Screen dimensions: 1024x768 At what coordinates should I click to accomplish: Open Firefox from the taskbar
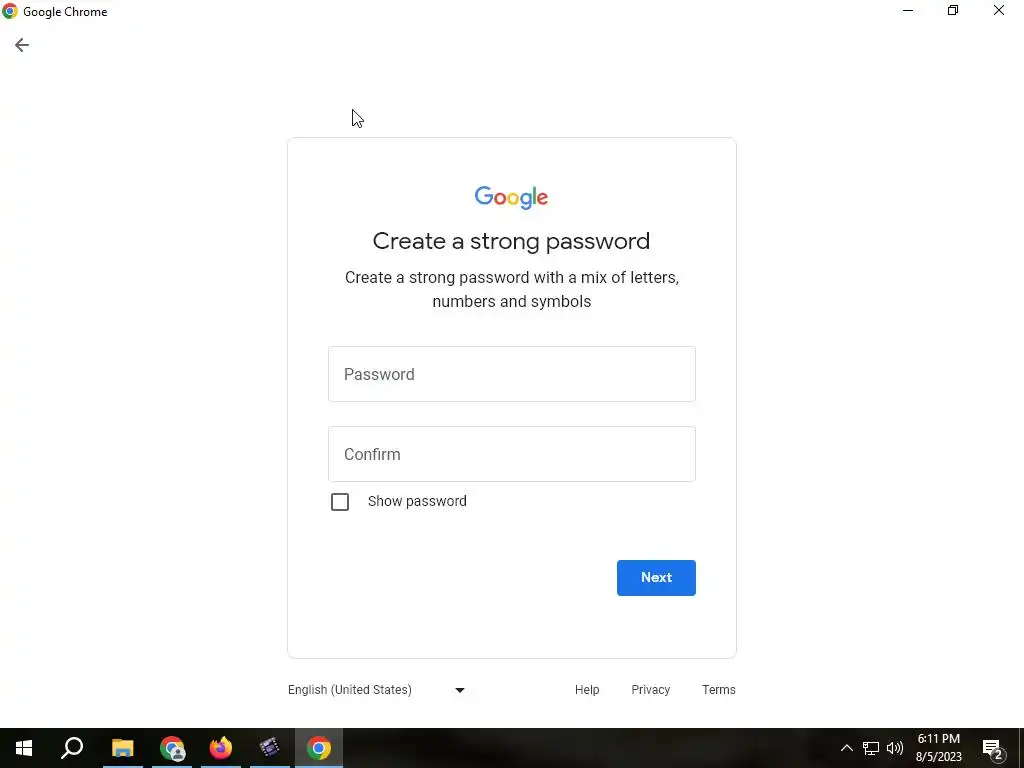coord(221,748)
